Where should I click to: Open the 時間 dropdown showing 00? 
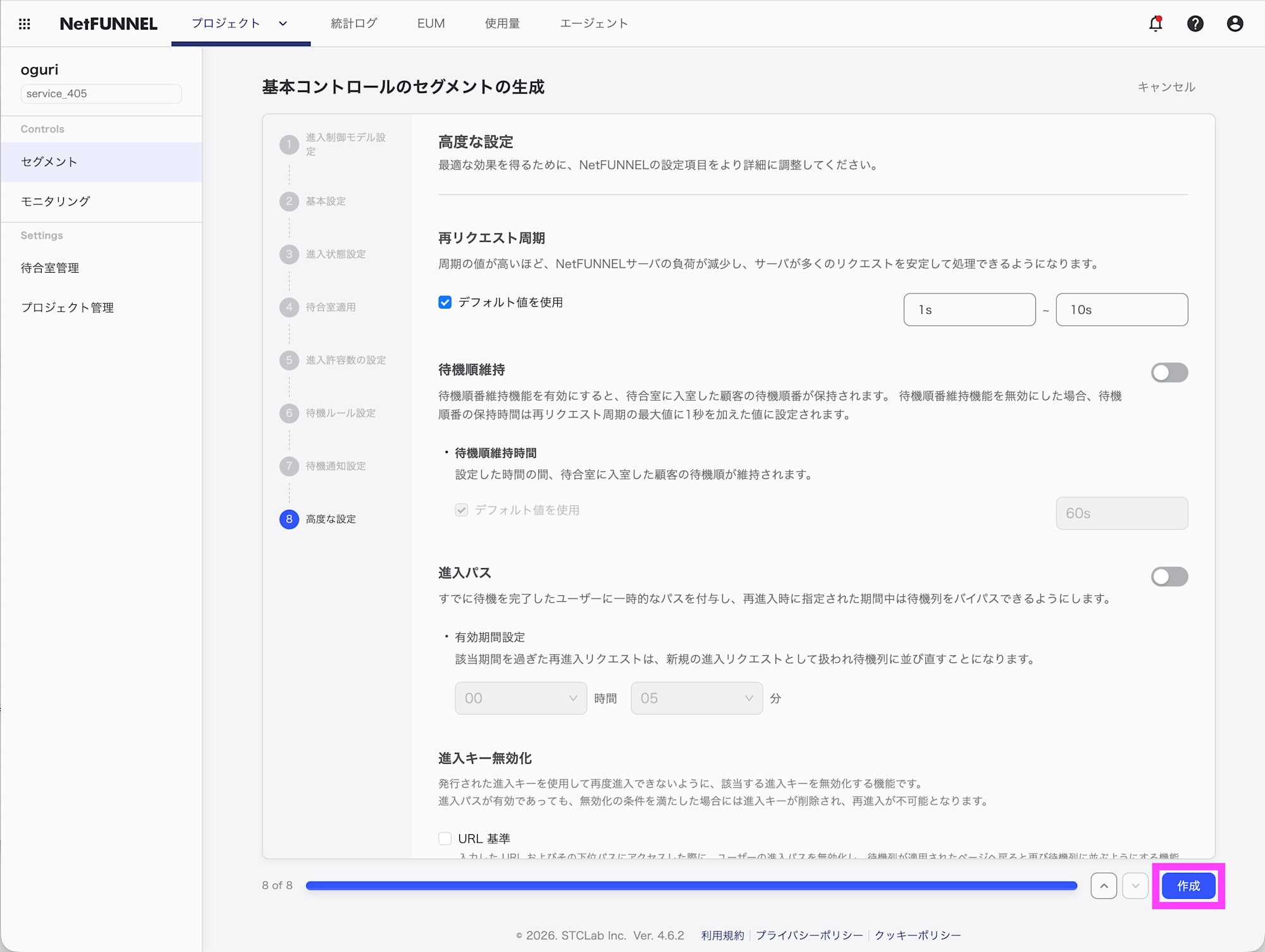pos(521,698)
